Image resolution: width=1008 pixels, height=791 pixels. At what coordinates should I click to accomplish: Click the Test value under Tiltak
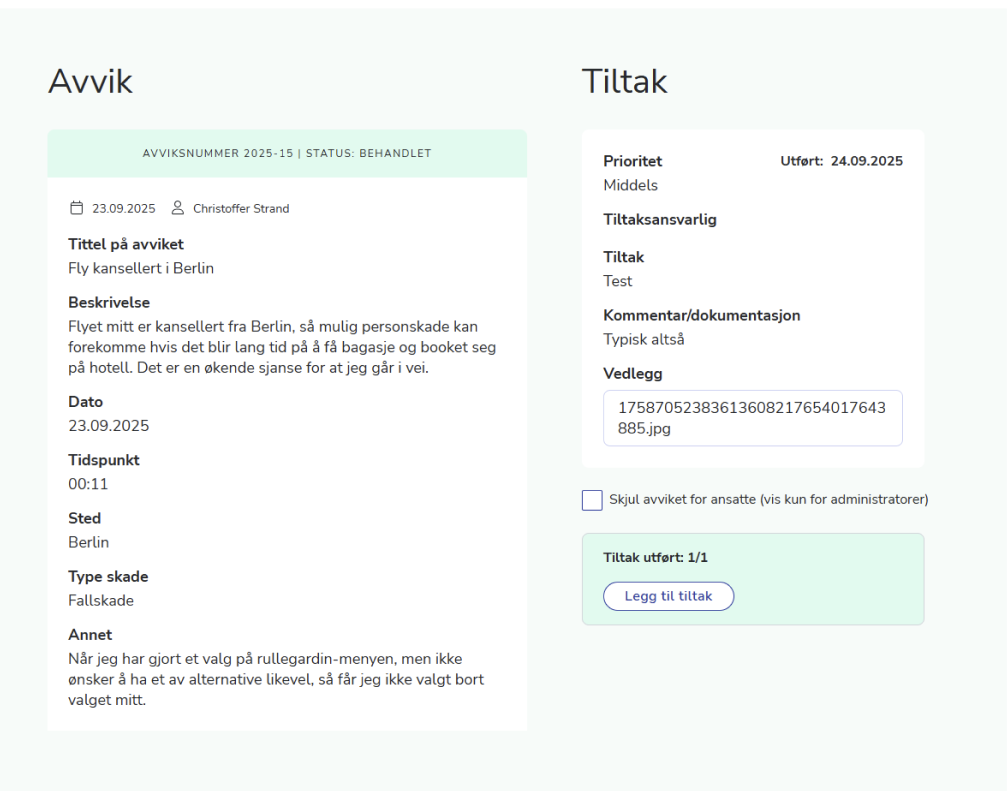point(618,281)
